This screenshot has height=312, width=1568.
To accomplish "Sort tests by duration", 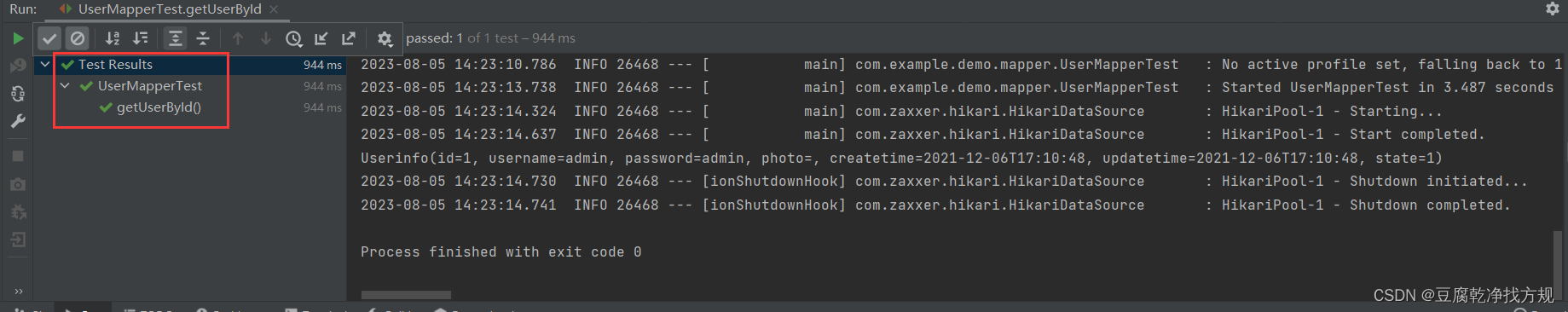I will pos(141,38).
